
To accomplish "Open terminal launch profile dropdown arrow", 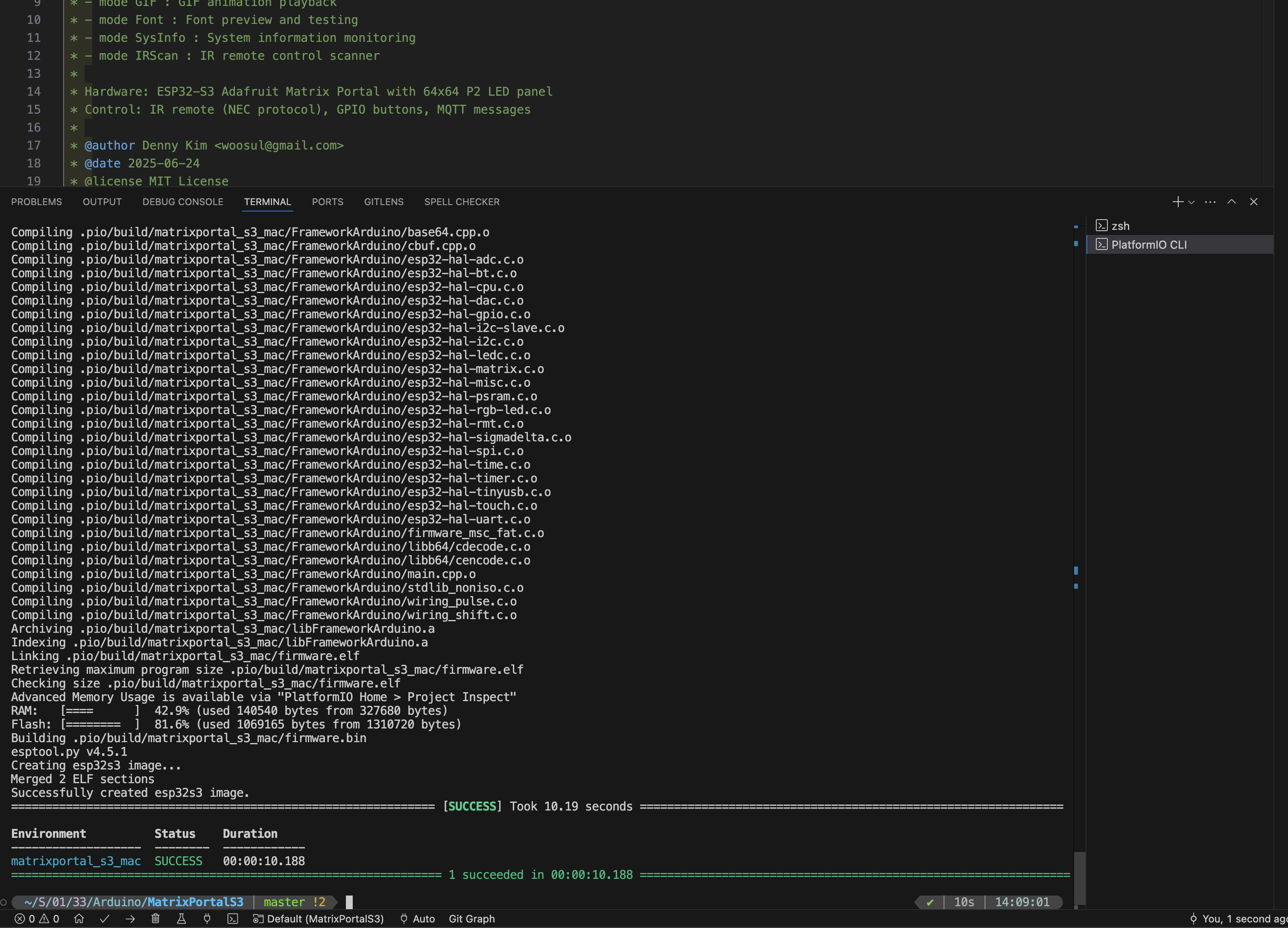I will (1191, 203).
